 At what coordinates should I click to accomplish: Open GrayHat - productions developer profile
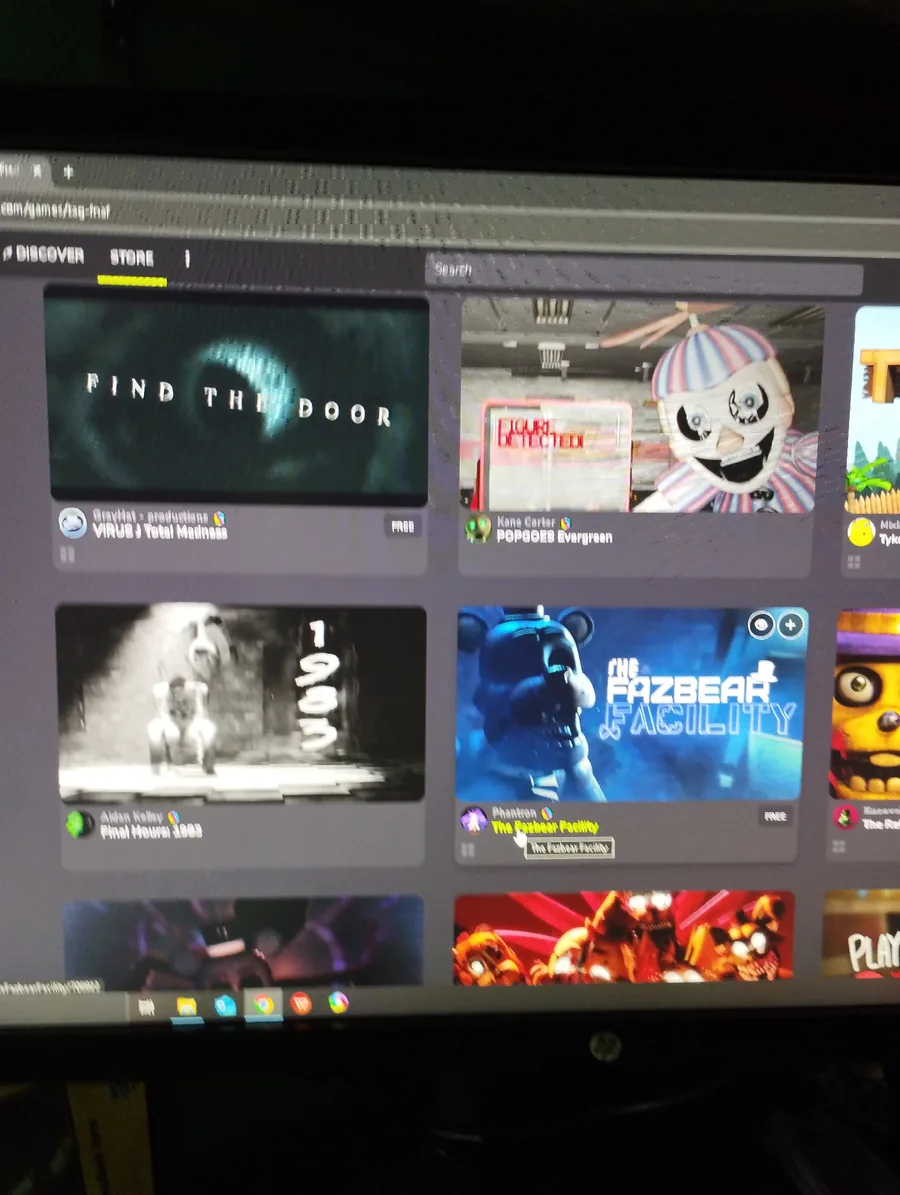tap(150, 517)
